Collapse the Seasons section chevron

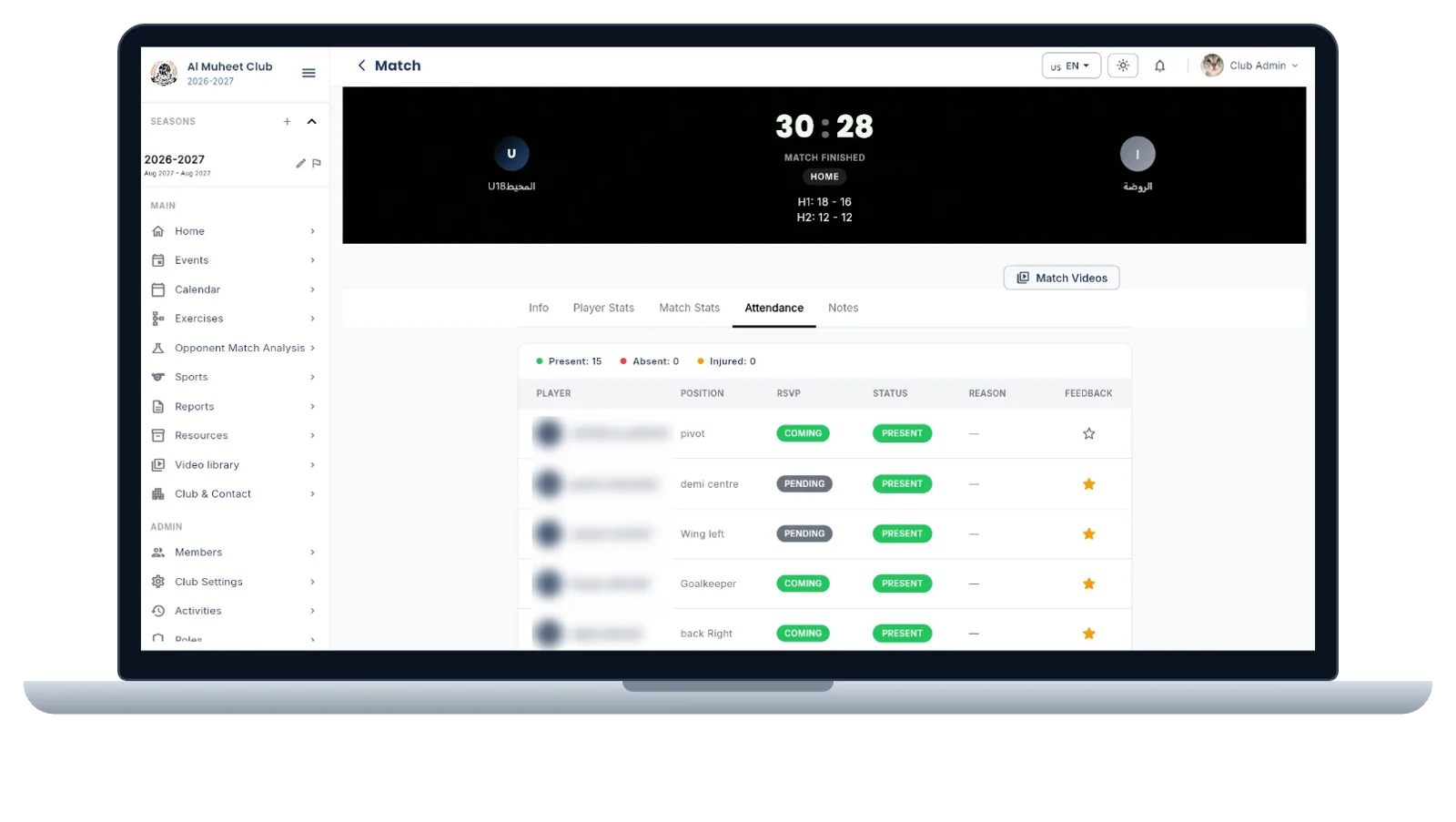(x=311, y=121)
